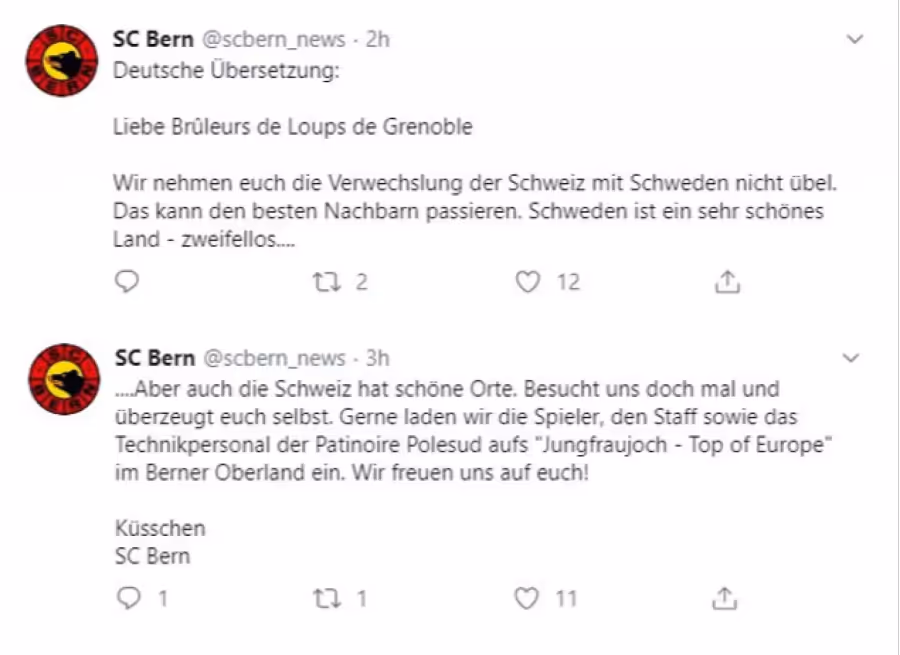Like the tweet with 12 likes
Screen dimensions: 900x655
(x=527, y=282)
